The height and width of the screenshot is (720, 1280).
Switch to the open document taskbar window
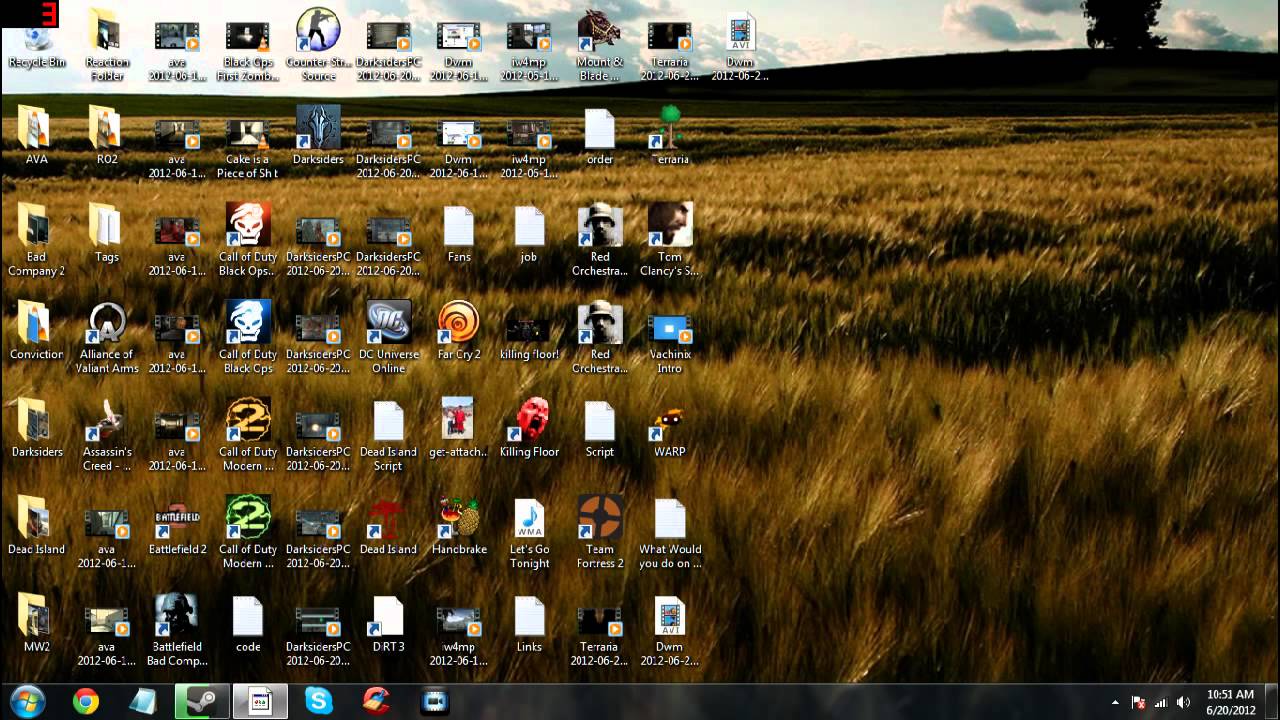(x=260, y=702)
